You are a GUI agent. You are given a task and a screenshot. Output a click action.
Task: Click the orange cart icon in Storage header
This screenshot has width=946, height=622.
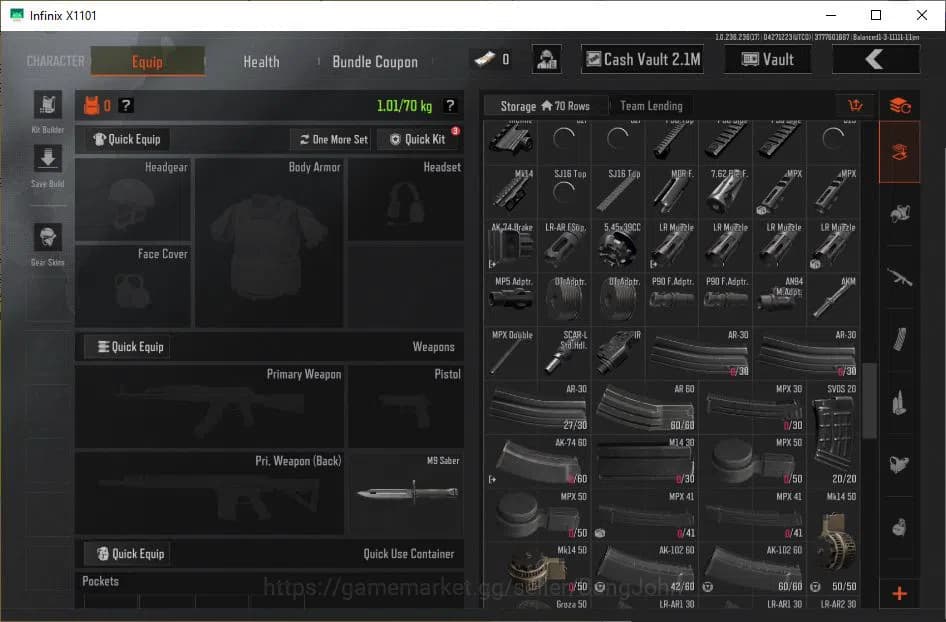click(x=855, y=105)
